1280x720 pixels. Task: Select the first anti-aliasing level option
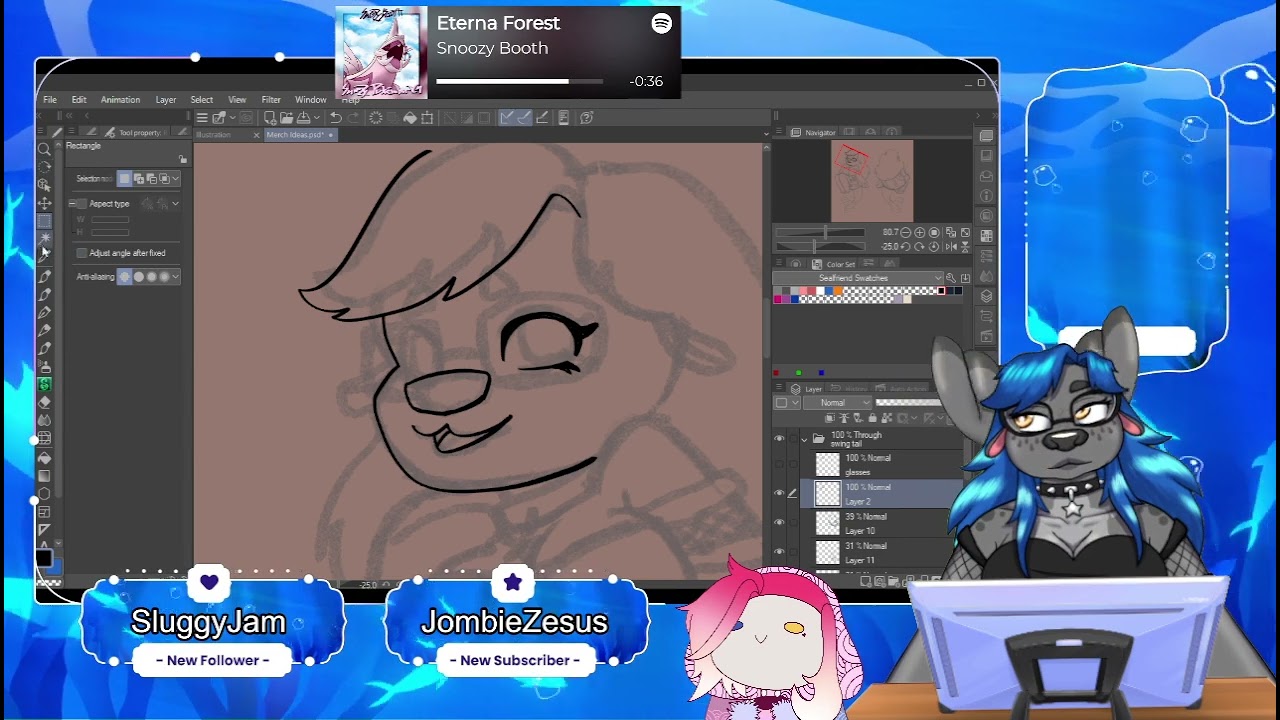coord(124,276)
